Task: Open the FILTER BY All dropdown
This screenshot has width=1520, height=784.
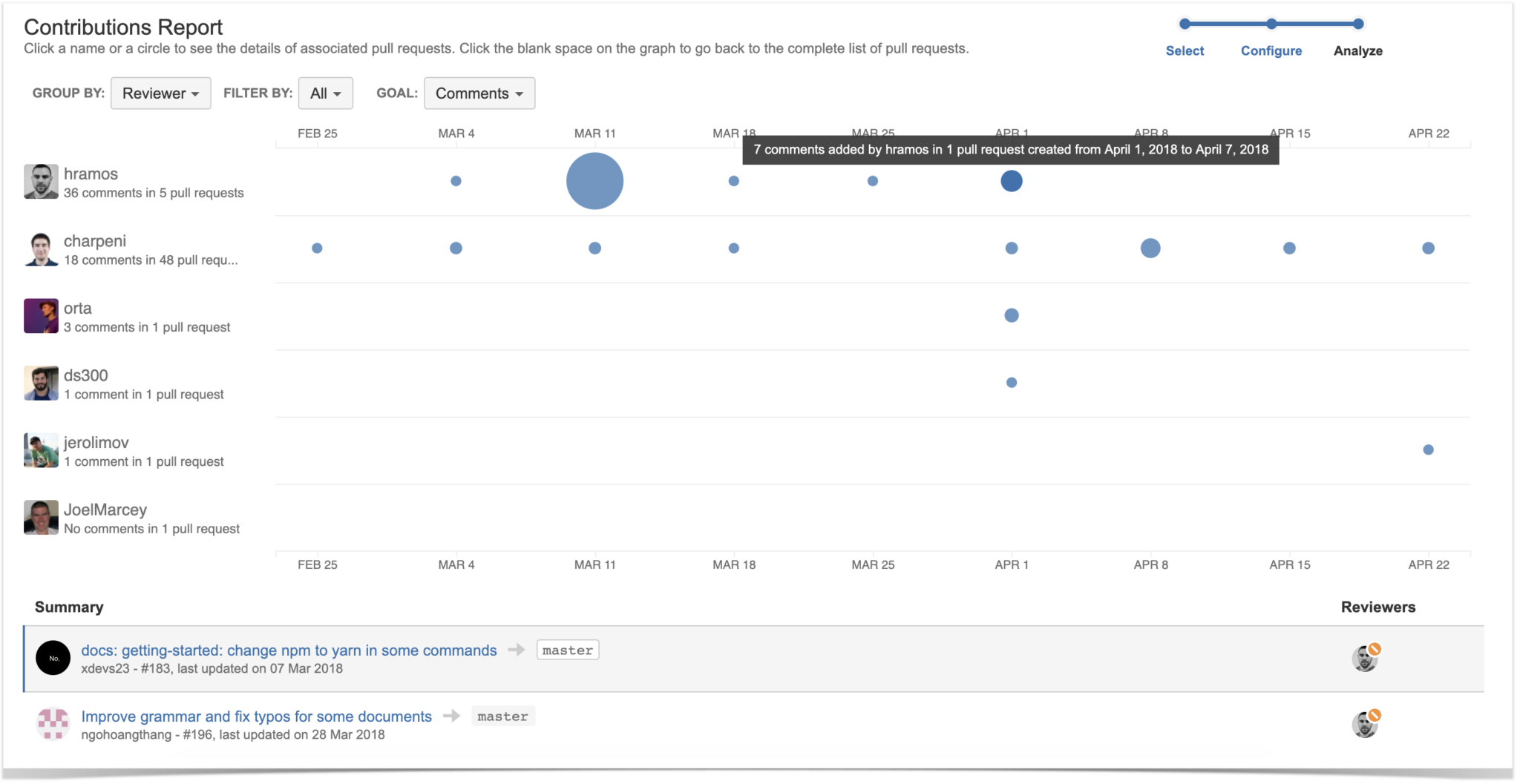Action: [325, 93]
